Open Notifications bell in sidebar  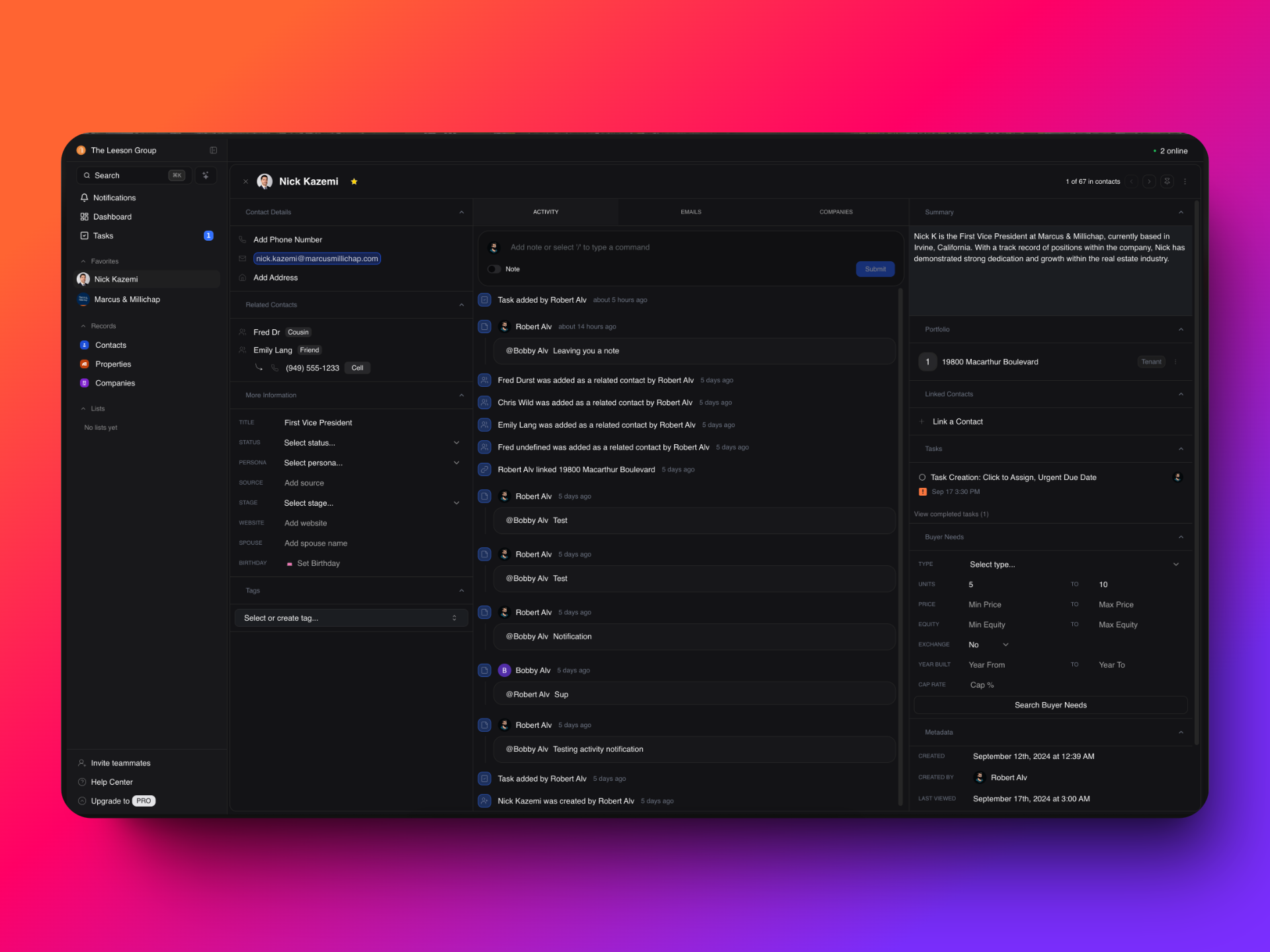85,198
